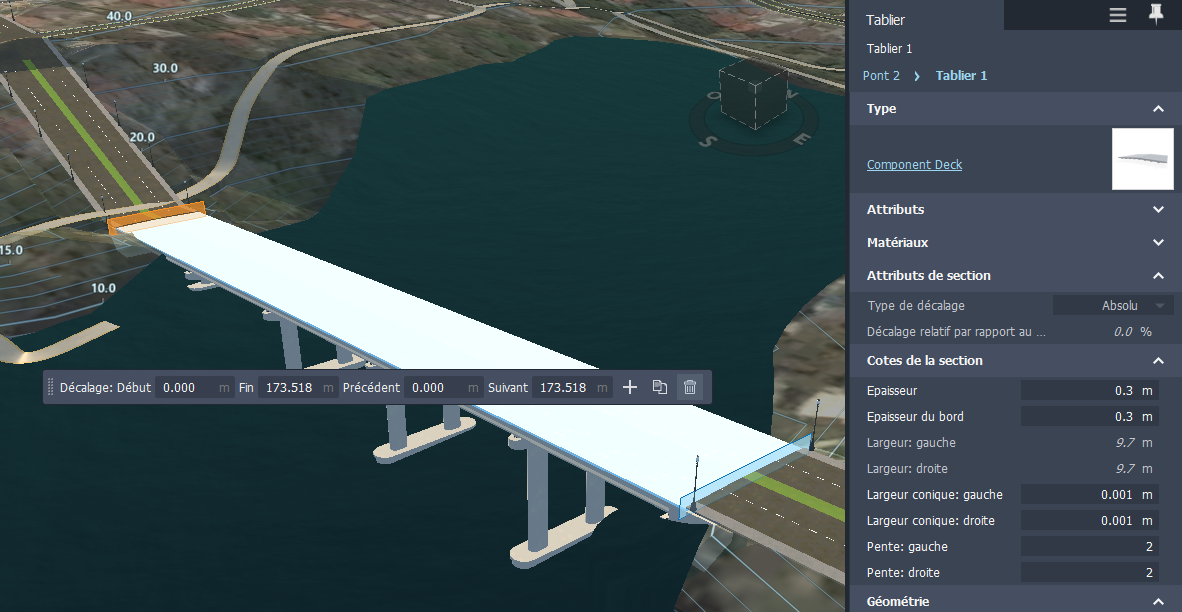Screen dimensions: 1182x612
Task: Edit the Pente: gauche value
Action: [x=1089, y=546]
